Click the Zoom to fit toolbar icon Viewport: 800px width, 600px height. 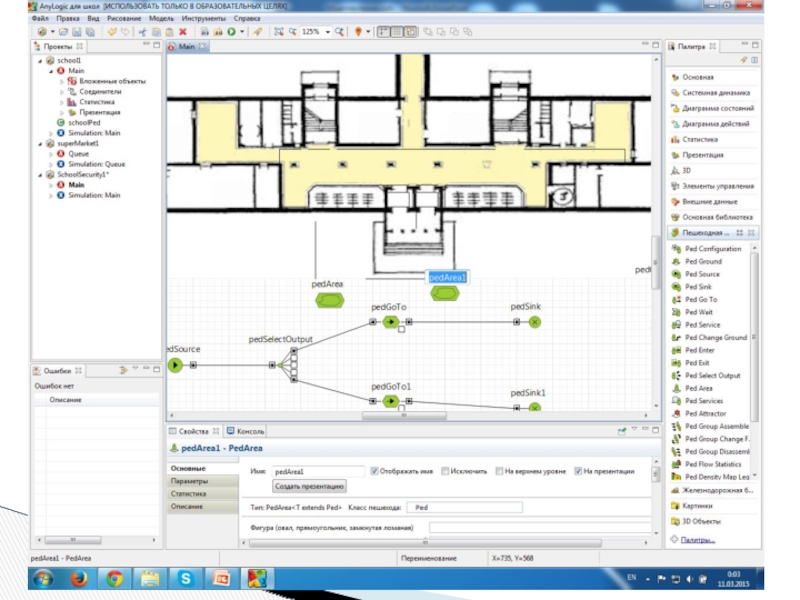(279, 32)
